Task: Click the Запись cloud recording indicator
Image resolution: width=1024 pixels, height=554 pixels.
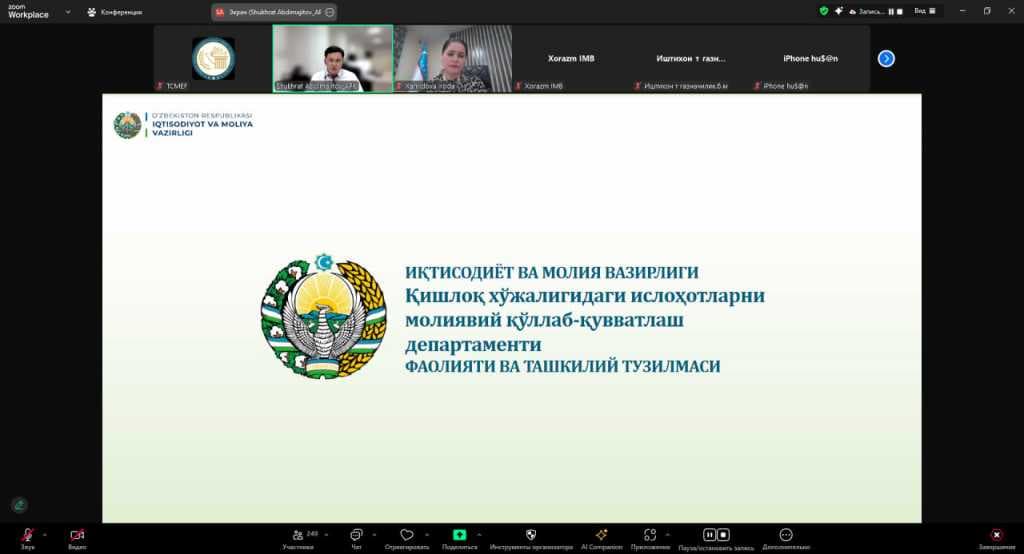Action: point(867,11)
